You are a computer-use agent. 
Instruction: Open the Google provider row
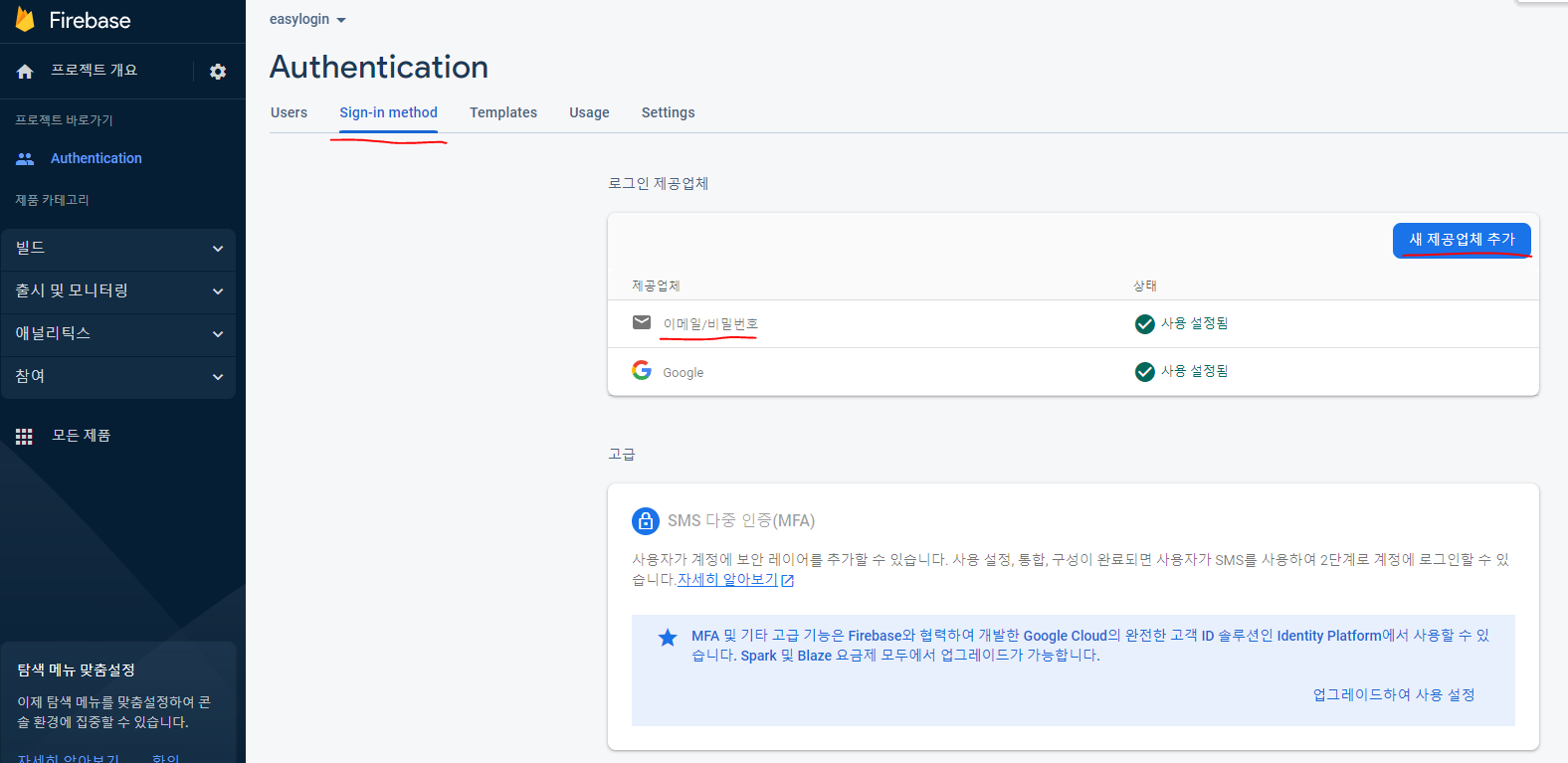[1074, 372]
